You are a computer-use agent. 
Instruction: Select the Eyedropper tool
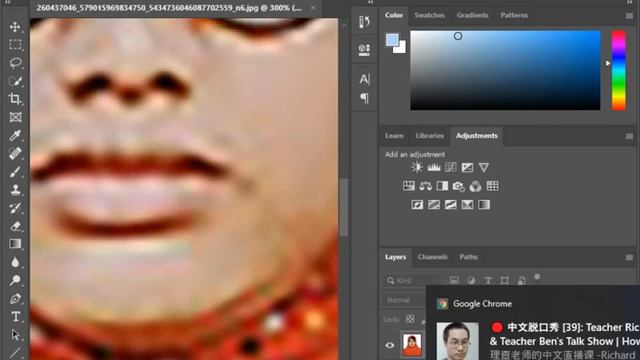[15, 135]
